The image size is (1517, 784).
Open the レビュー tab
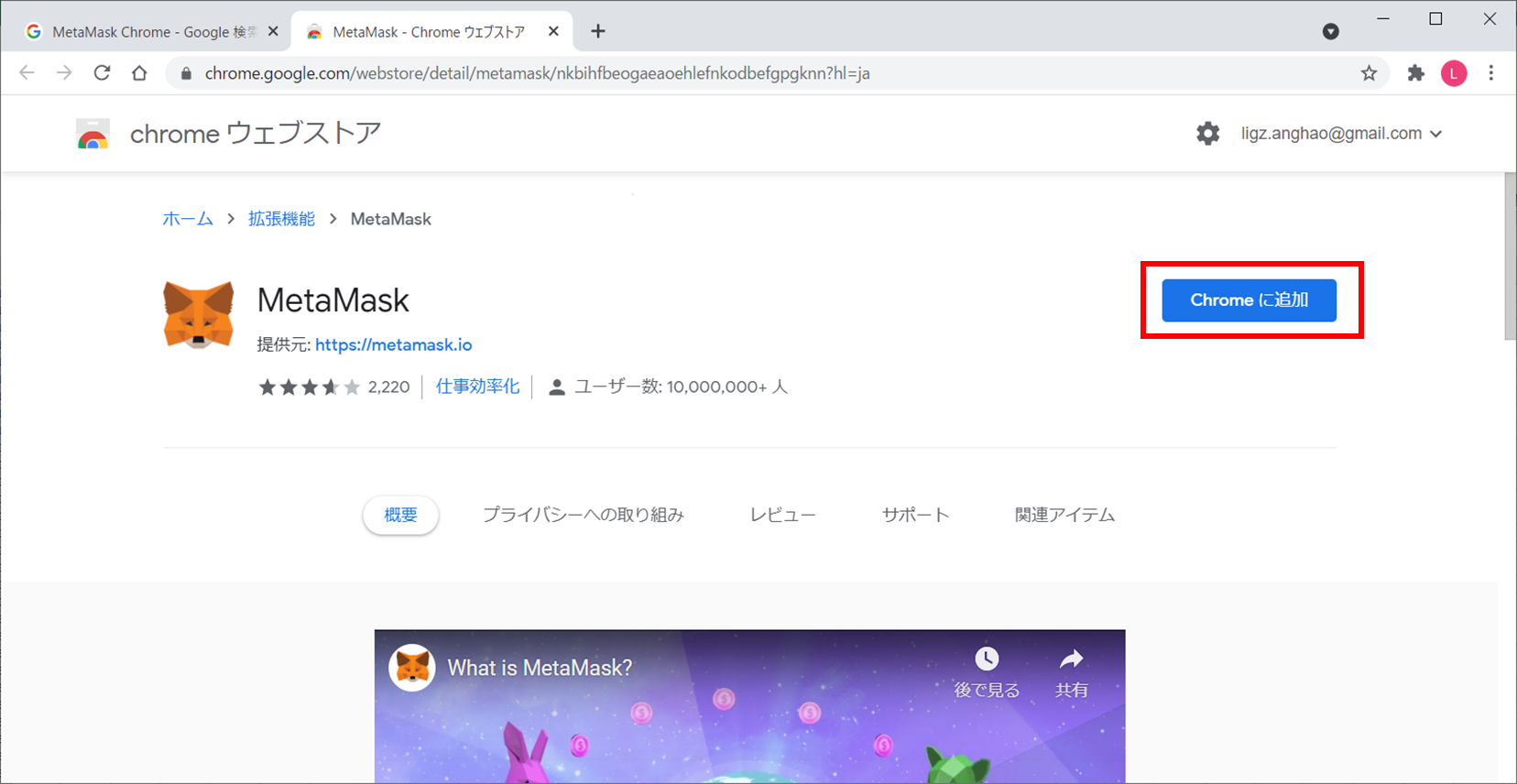point(782,515)
